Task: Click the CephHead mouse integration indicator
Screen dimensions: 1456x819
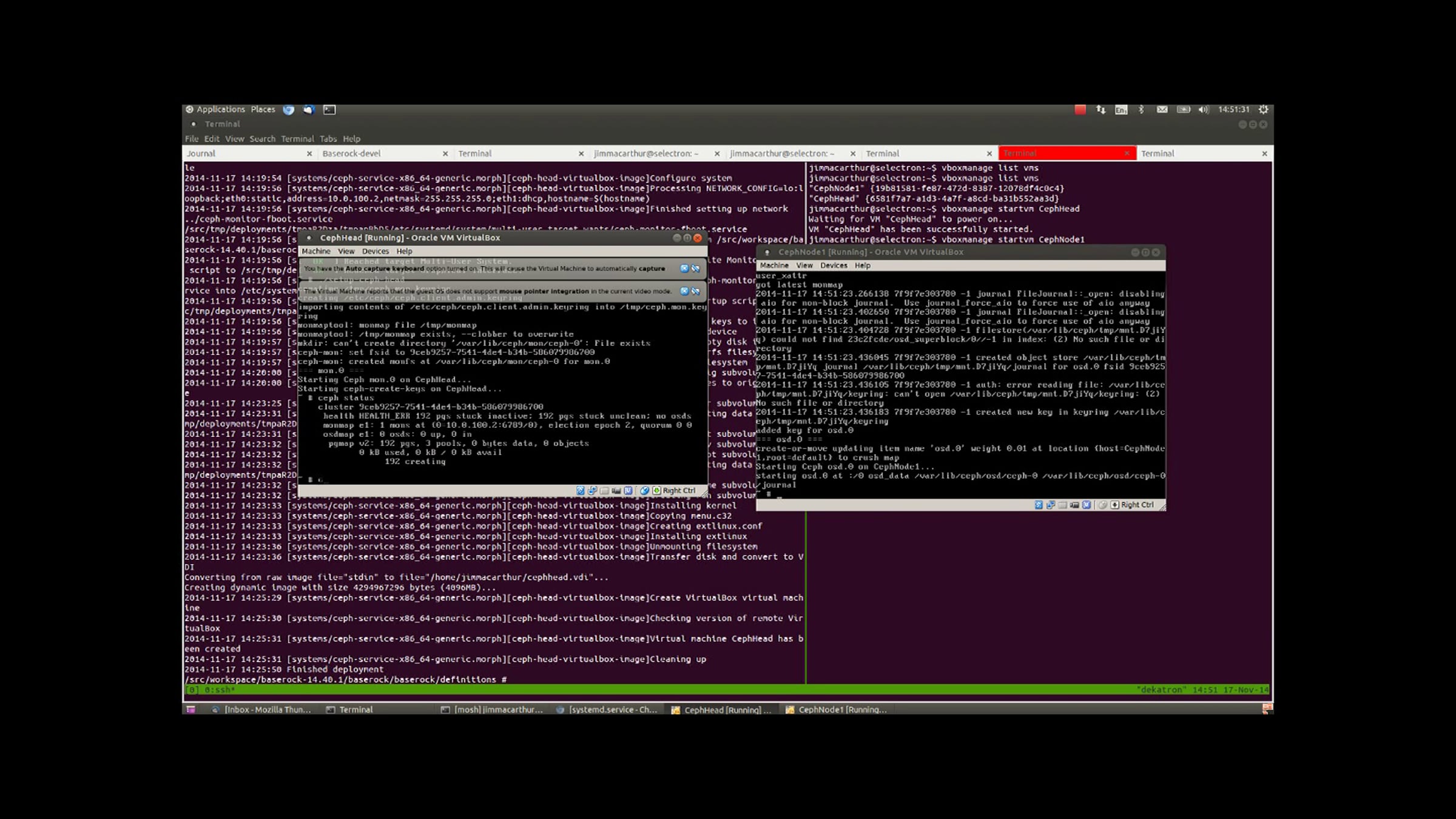Action: (x=645, y=491)
